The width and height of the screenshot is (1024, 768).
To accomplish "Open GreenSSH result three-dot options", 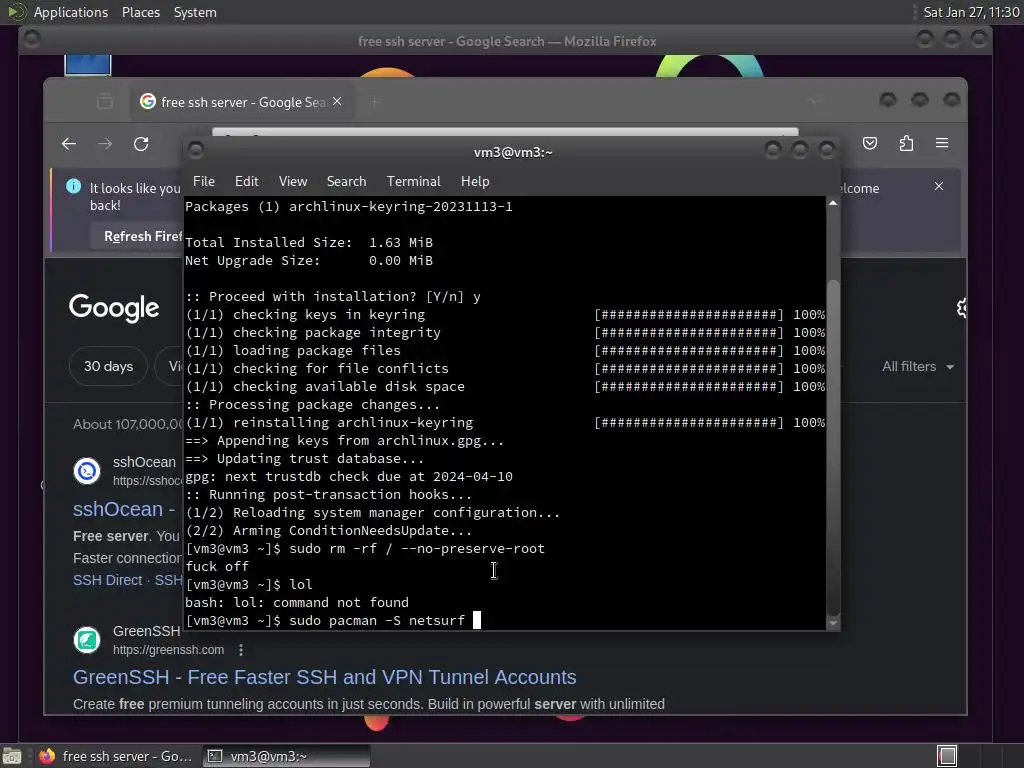I will [241, 650].
